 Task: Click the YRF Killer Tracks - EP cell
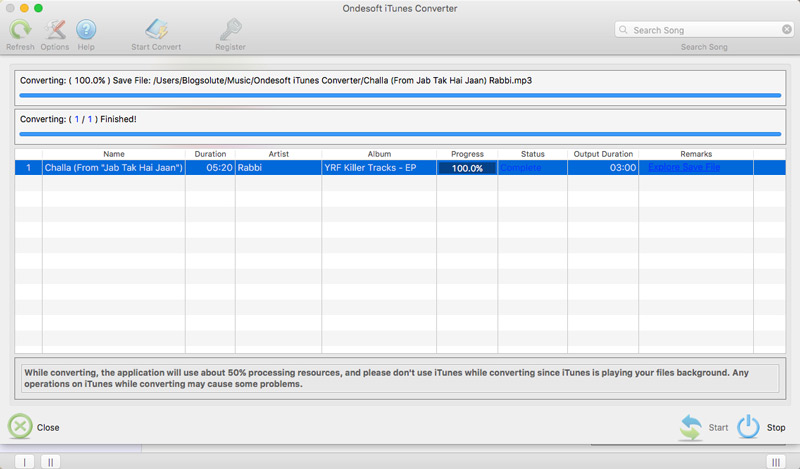[379, 167]
